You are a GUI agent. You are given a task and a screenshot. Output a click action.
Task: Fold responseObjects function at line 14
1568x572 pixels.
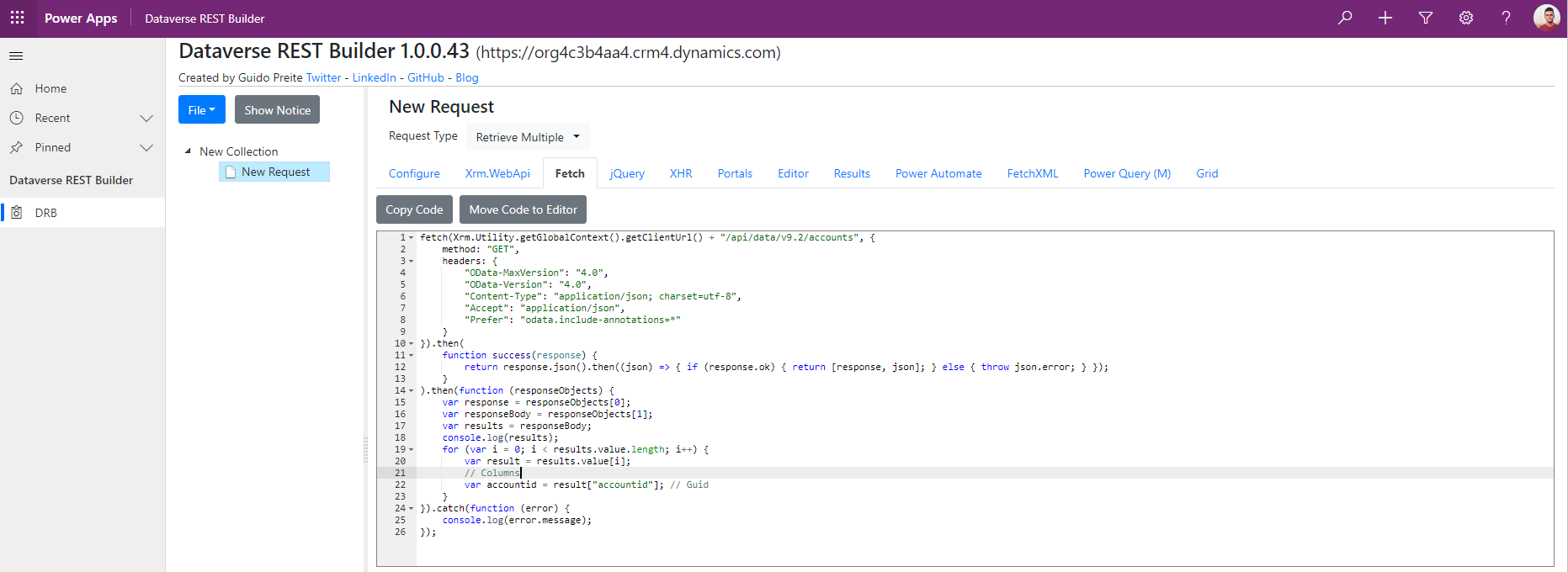coord(412,391)
